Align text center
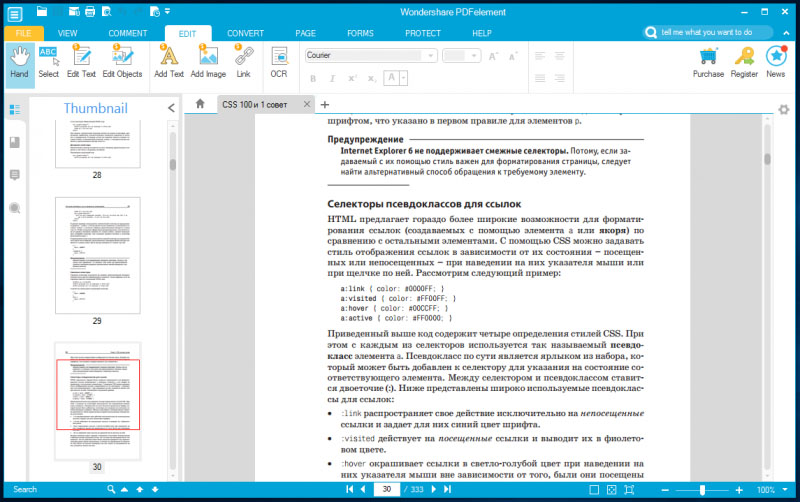This screenshot has width=800, height=502. tap(560, 56)
